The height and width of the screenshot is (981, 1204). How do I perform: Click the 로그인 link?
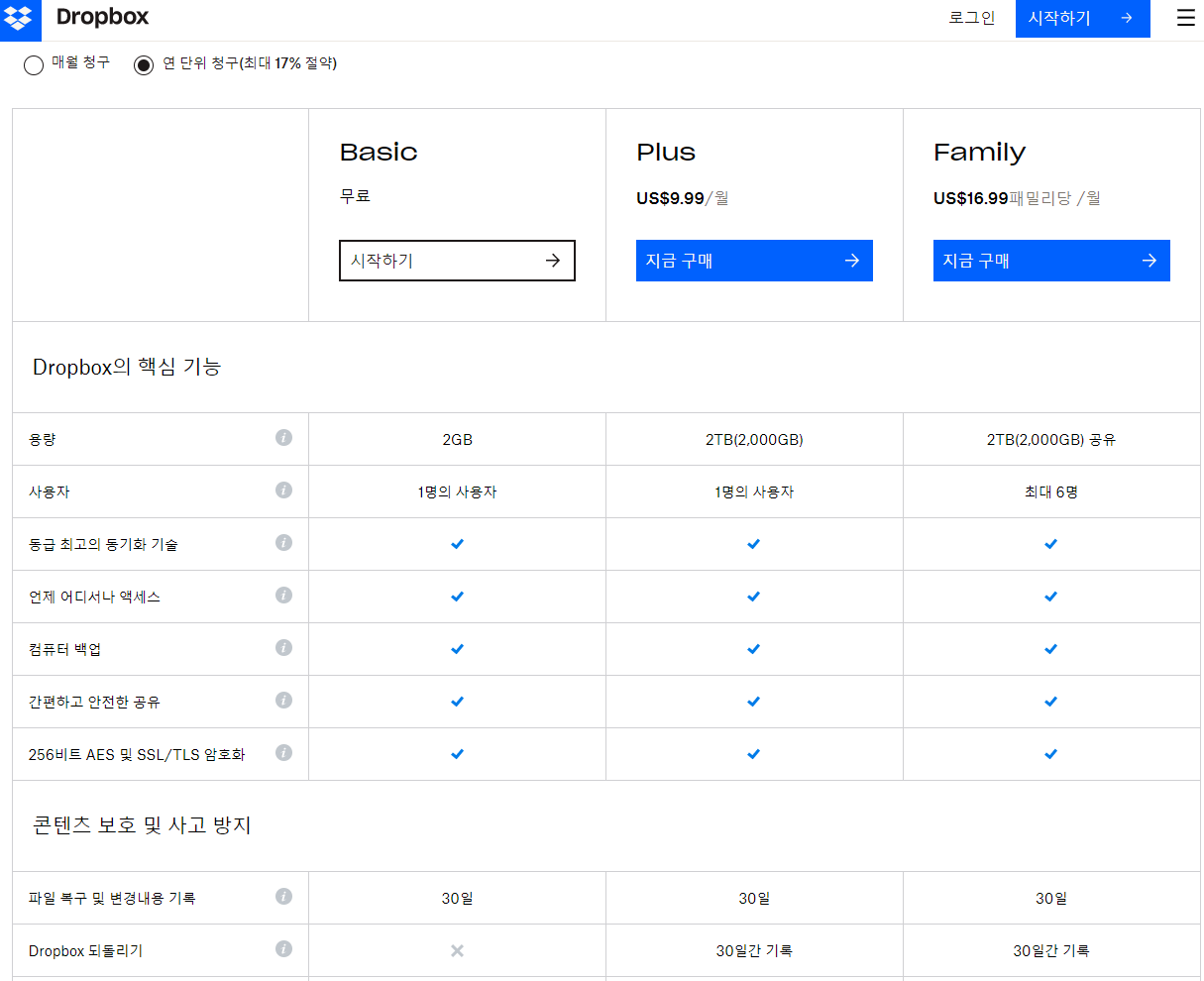pyautogui.click(x=971, y=18)
